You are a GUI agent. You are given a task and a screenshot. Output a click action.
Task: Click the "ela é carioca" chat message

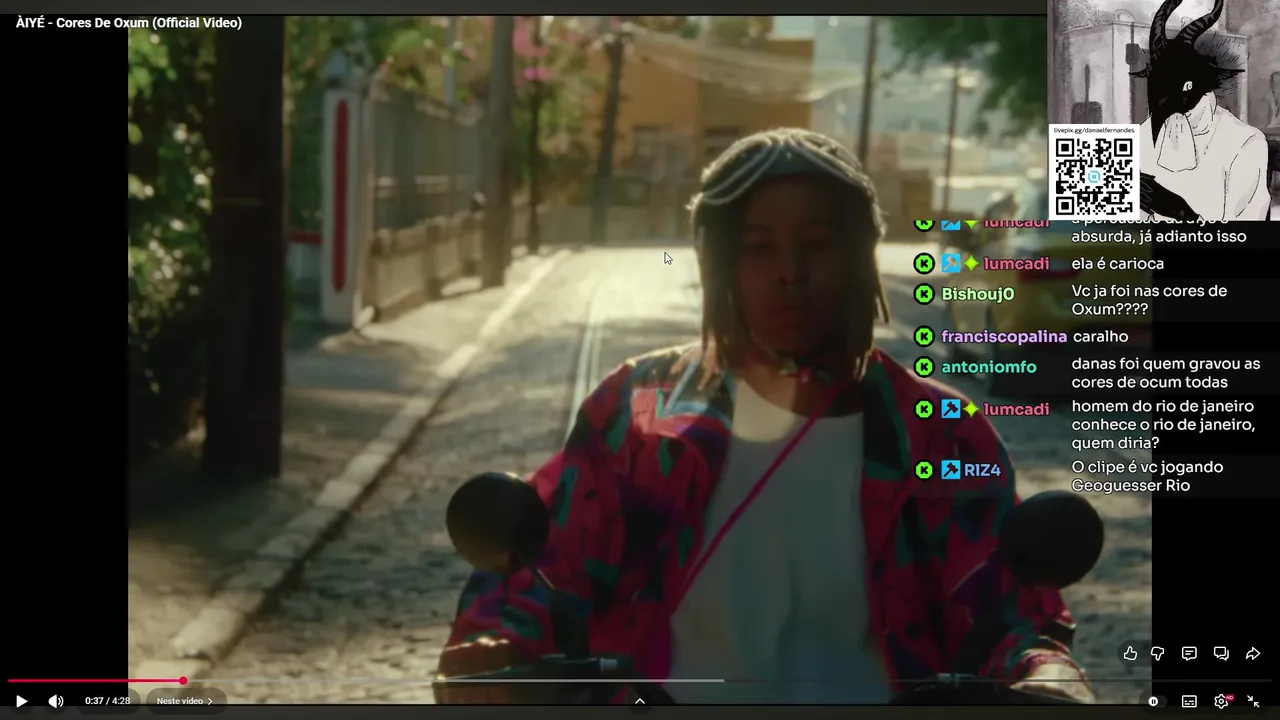1118,264
